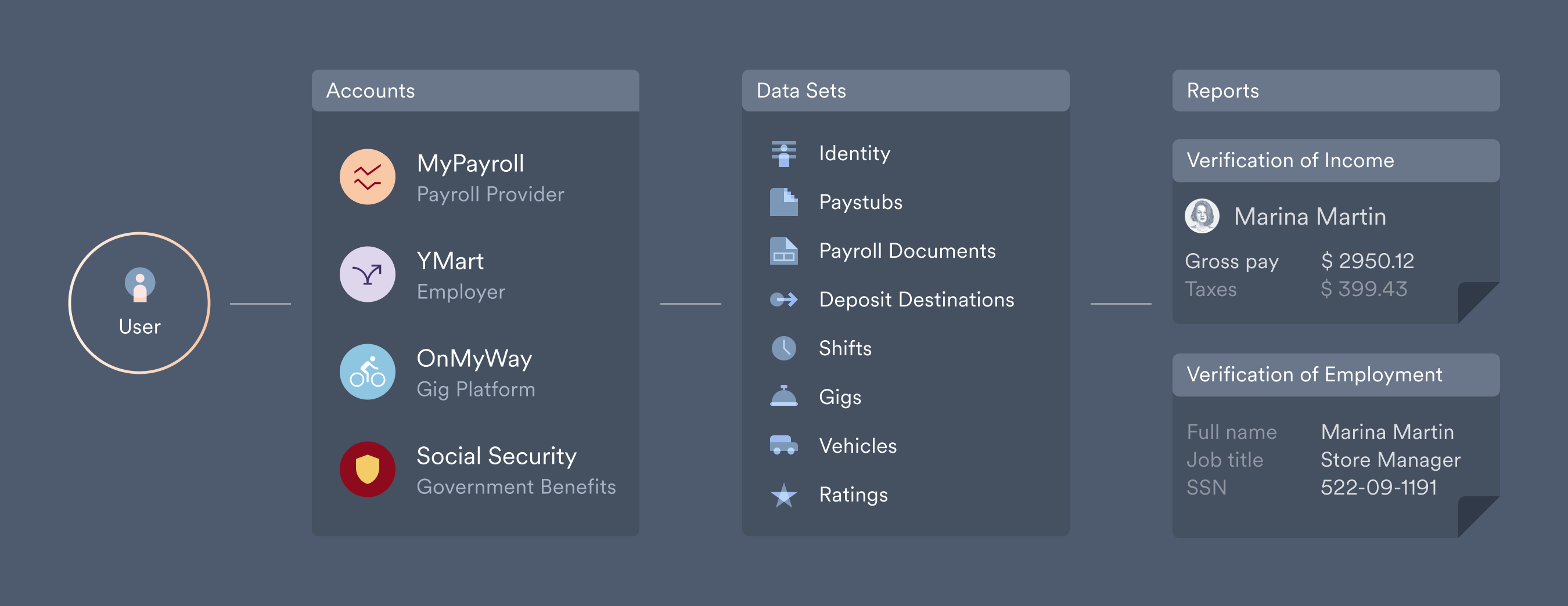Screen dimensions: 1568x606
Task: Open the Verification of Income report
Action: 1336,161
